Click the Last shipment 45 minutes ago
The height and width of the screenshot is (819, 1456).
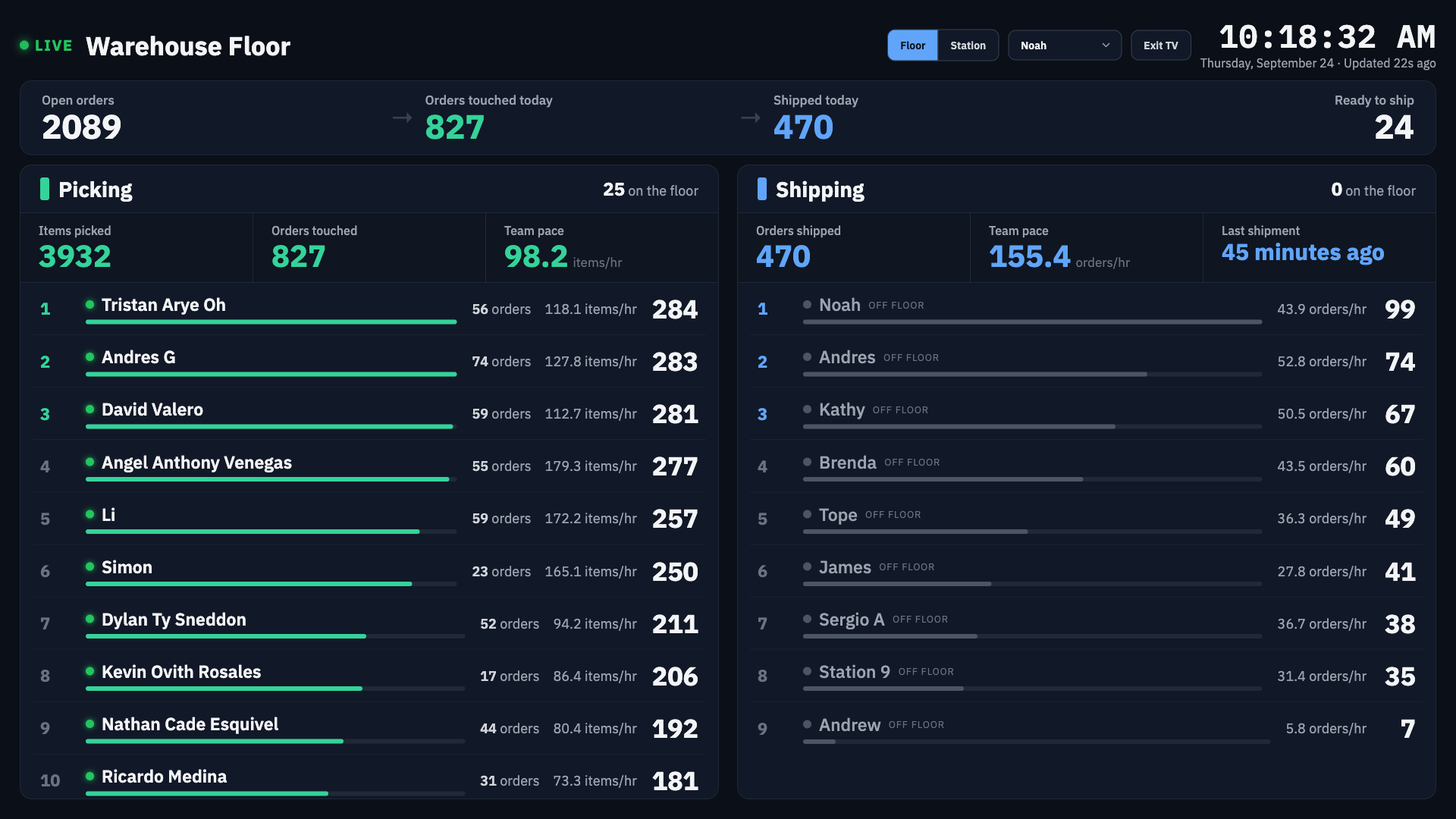click(1302, 252)
